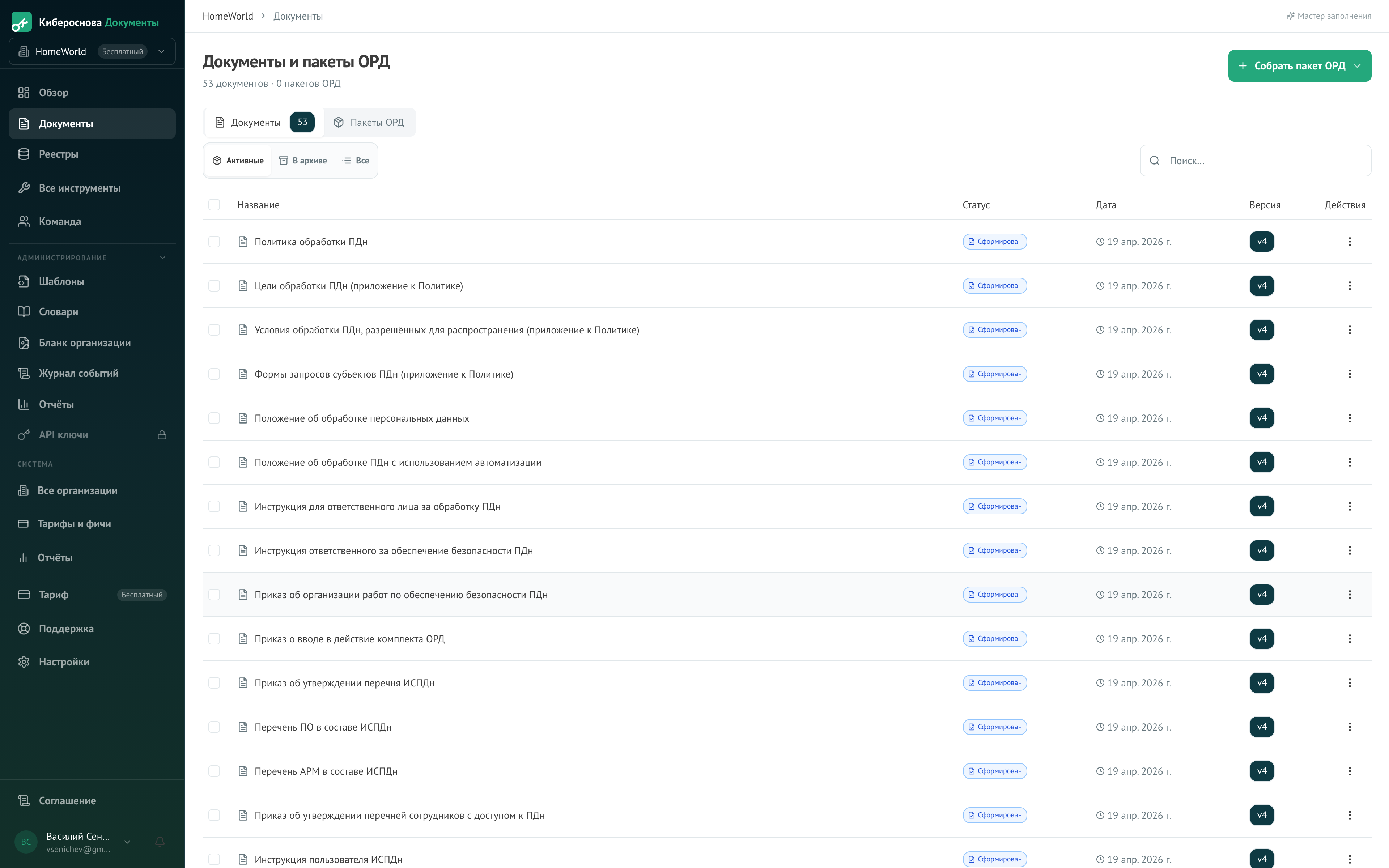The image size is (1389, 868).
Task: Open actions menu for Перечень ПО в составе ИСПДн
Action: point(1350,727)
